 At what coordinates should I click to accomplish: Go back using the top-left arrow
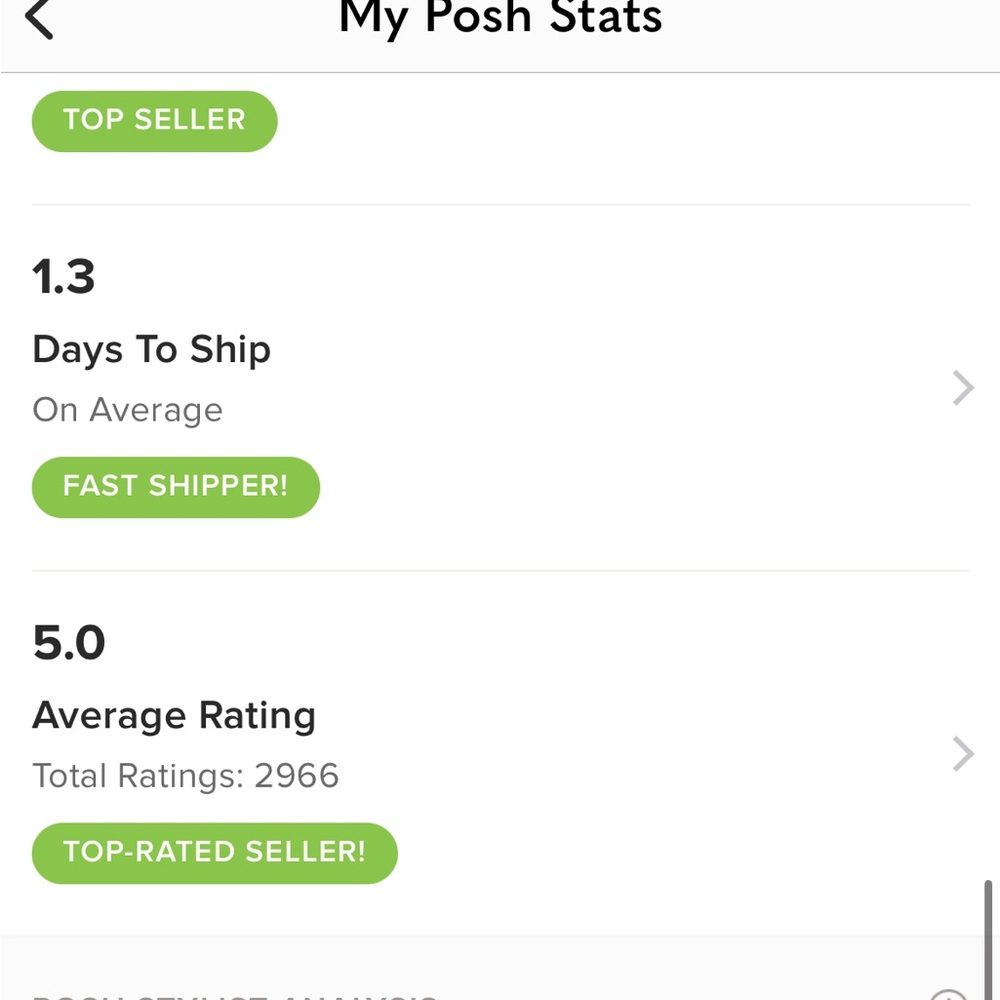pos(39,18)
